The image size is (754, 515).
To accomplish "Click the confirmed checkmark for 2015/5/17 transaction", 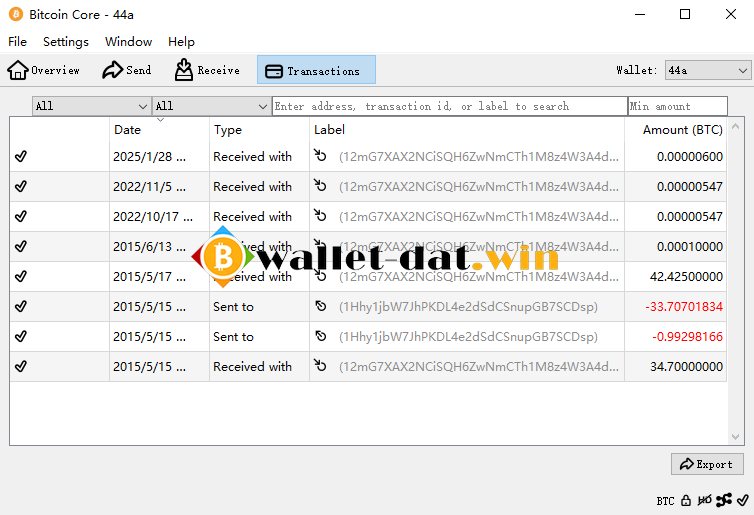I will [21, 276].
